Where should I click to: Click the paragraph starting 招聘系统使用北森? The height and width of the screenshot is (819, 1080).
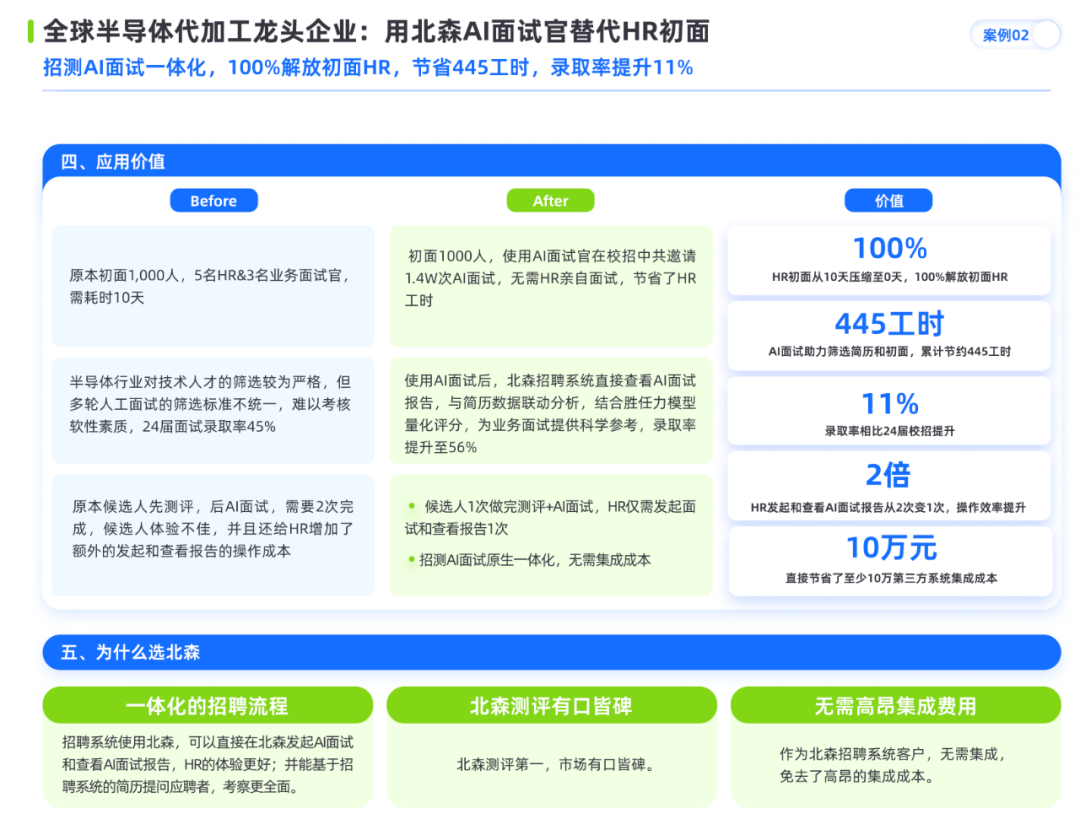tap(207, 765)
